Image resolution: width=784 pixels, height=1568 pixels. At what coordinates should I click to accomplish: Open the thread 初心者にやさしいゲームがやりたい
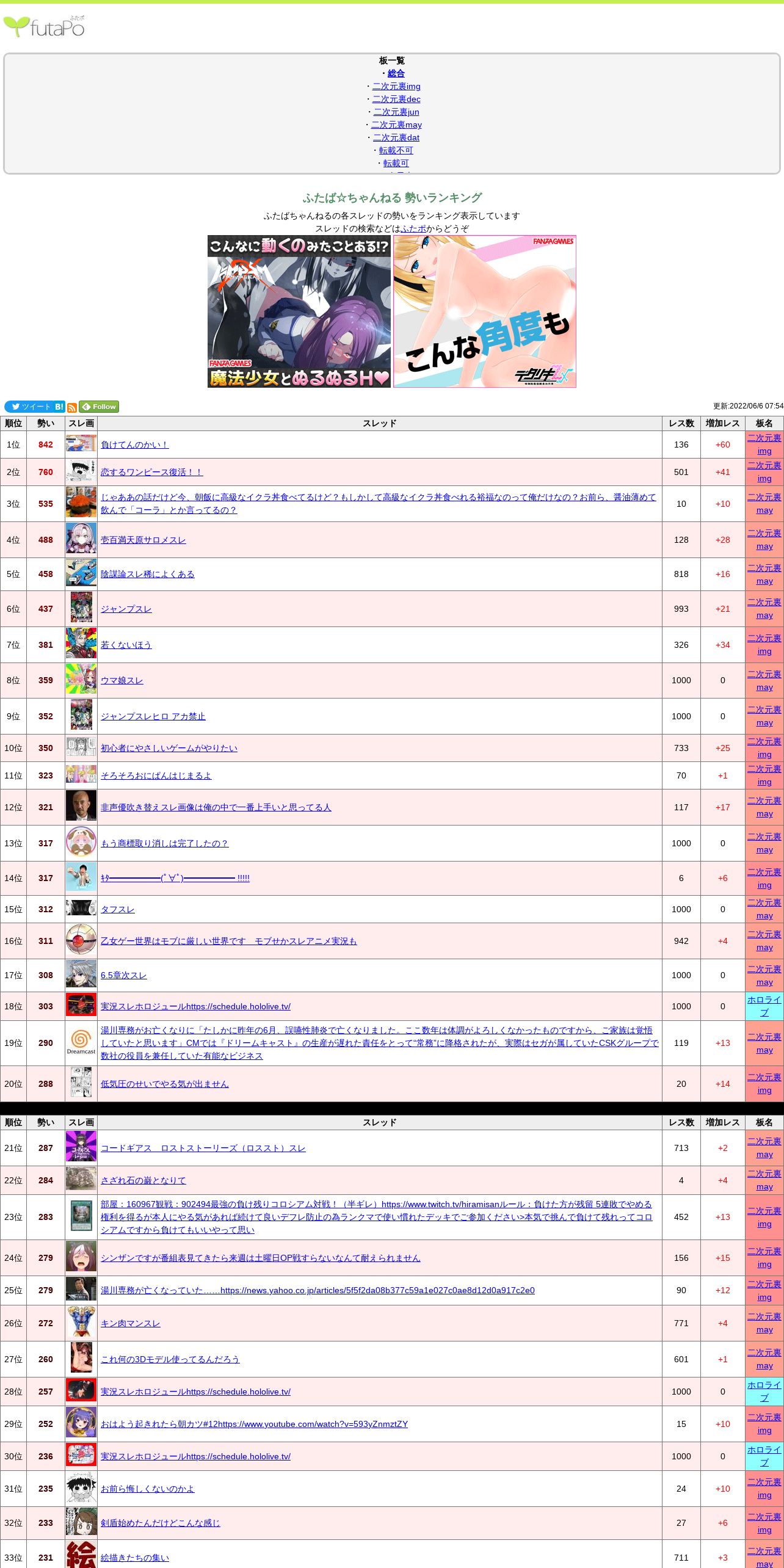click(x=169, y=748)
